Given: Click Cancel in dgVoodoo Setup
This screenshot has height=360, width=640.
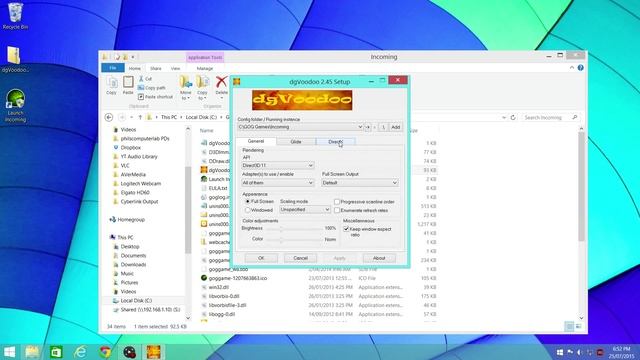Looking at the screenshot, I should tap(300, 258).
